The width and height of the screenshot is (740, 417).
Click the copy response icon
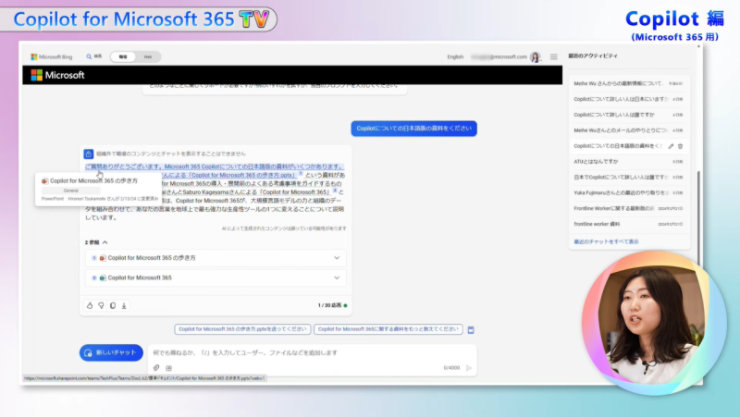click(113, 306)
